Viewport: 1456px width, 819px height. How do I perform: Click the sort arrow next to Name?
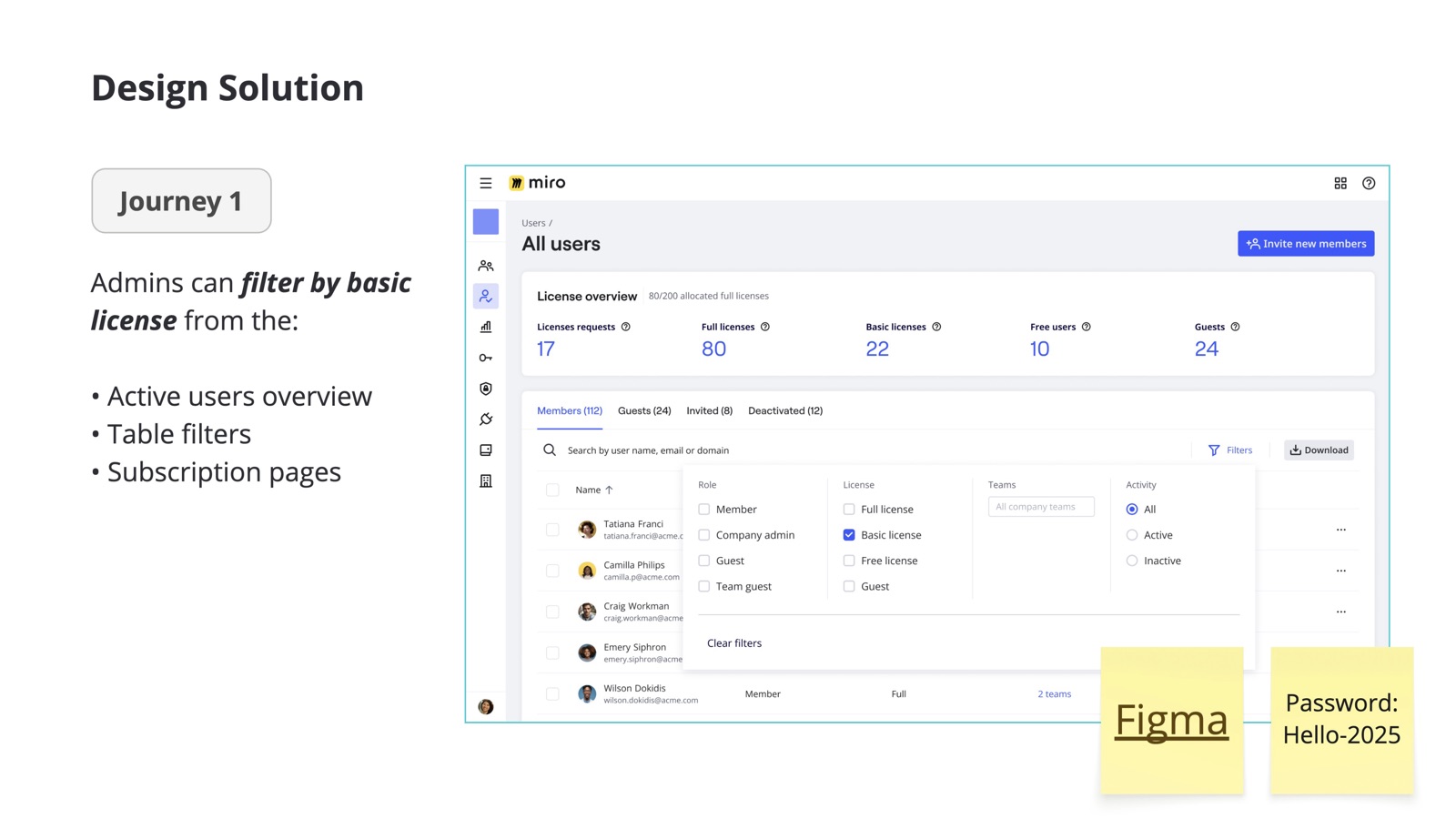[610, 490]
